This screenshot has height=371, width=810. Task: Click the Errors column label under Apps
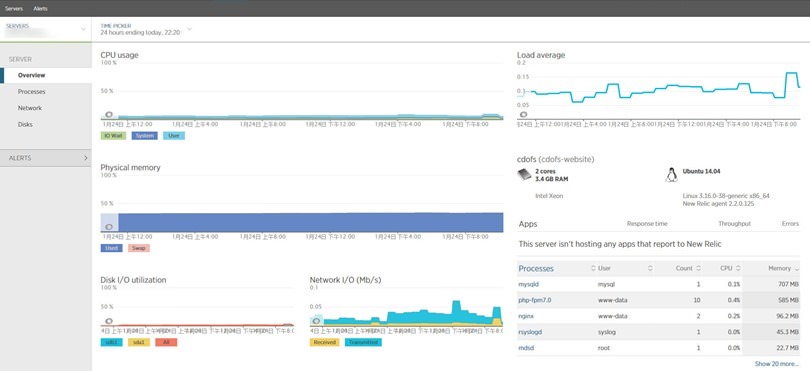(x=790, y=224)
